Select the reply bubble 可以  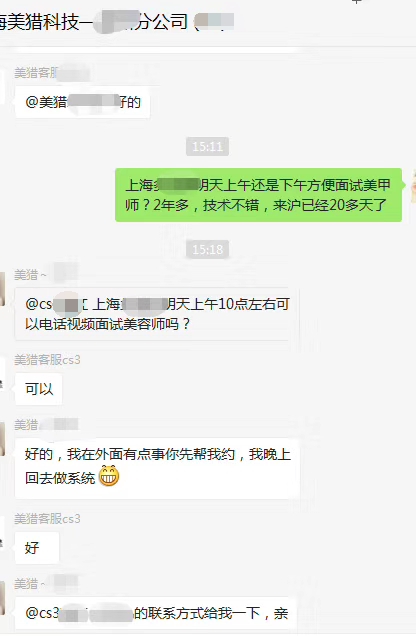coord(39,389)
